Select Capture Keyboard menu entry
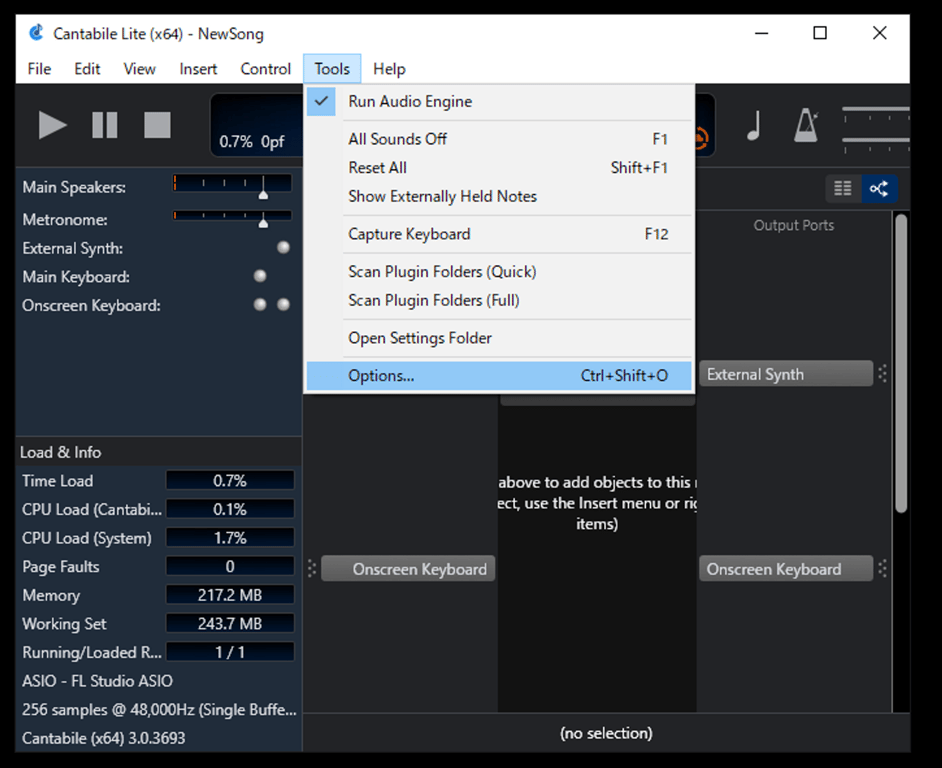942x768 pixels. [x=499, y=234]
